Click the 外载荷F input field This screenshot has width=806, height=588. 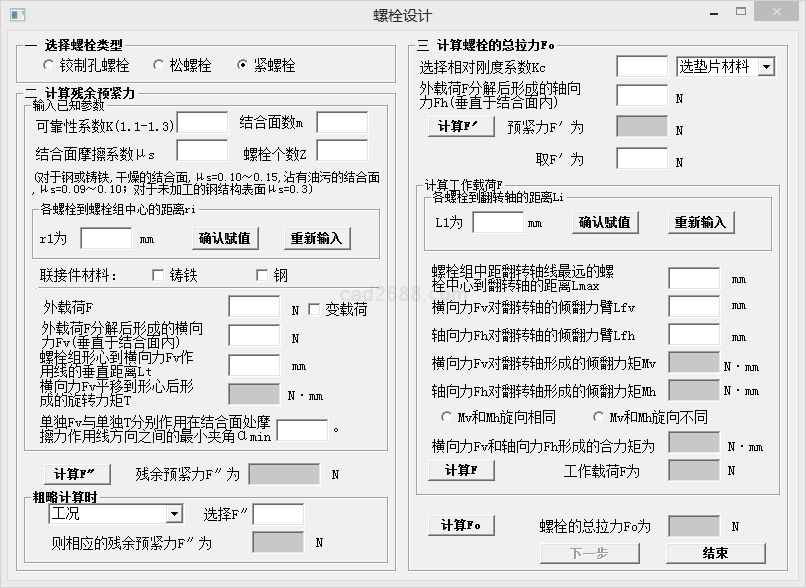point(254,307)
